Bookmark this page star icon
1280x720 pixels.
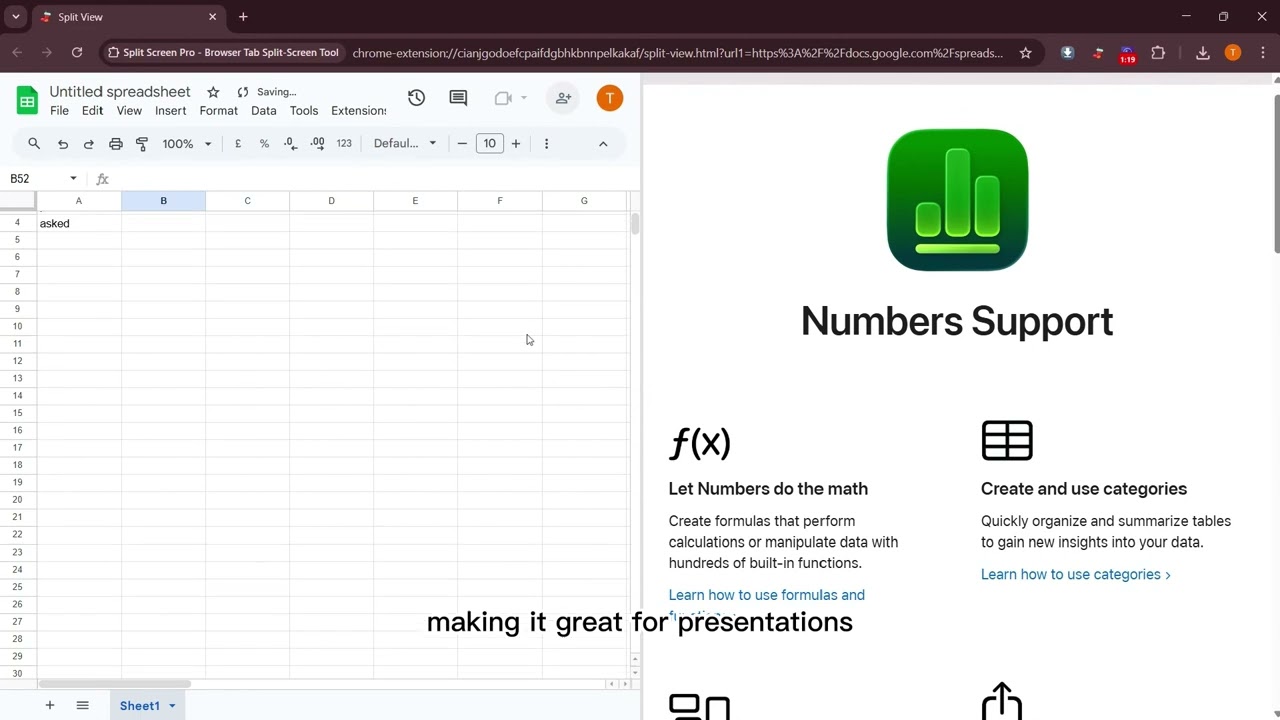click(x=1025, y=53)
